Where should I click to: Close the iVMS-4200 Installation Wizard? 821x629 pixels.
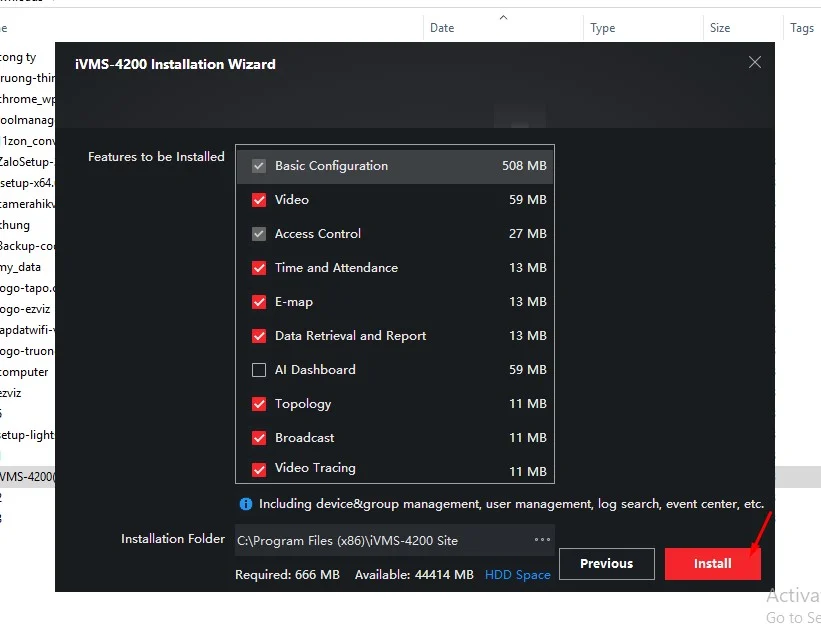(x=755, y=62)
